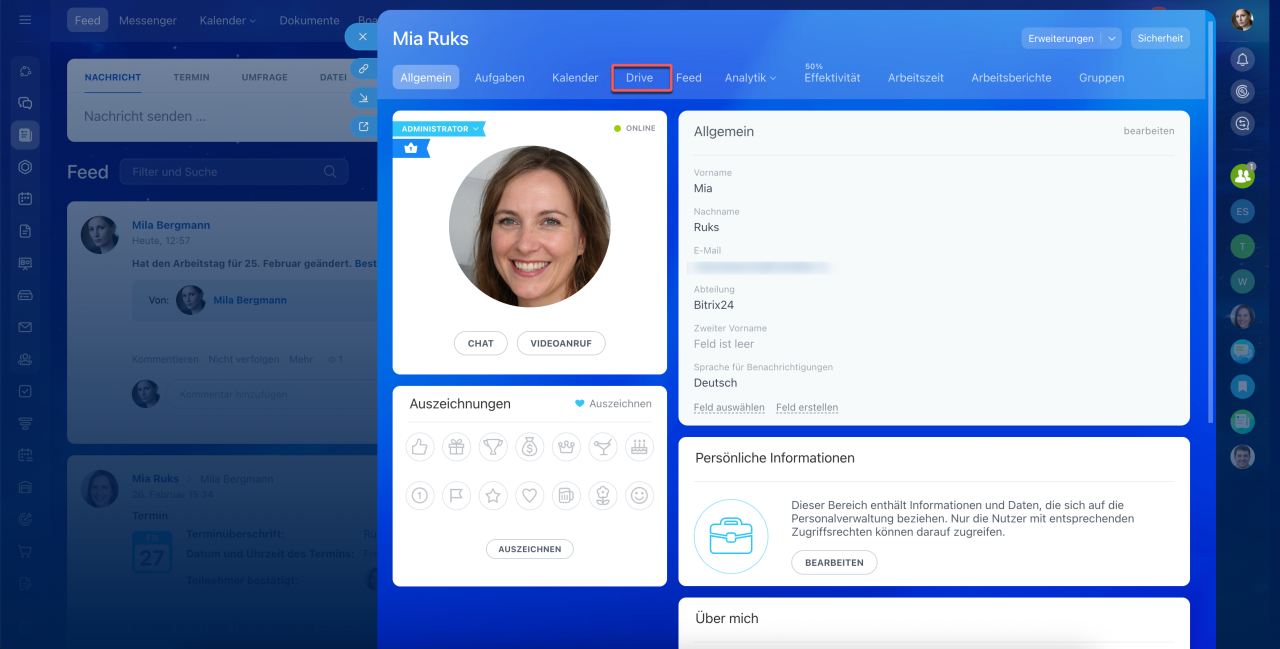This screenshot has height=649, width=1280.
Task: Click the Sicherheit button
Action: pos(1160,38)
